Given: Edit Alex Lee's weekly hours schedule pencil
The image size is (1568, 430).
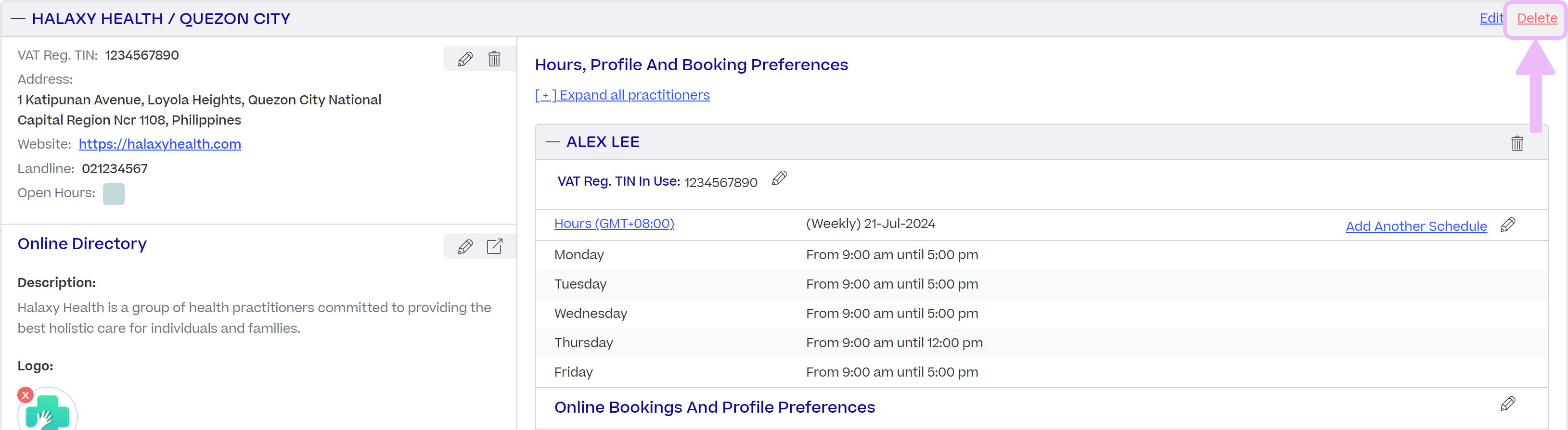Looking at the screenshot, I should click(1508, 225).
